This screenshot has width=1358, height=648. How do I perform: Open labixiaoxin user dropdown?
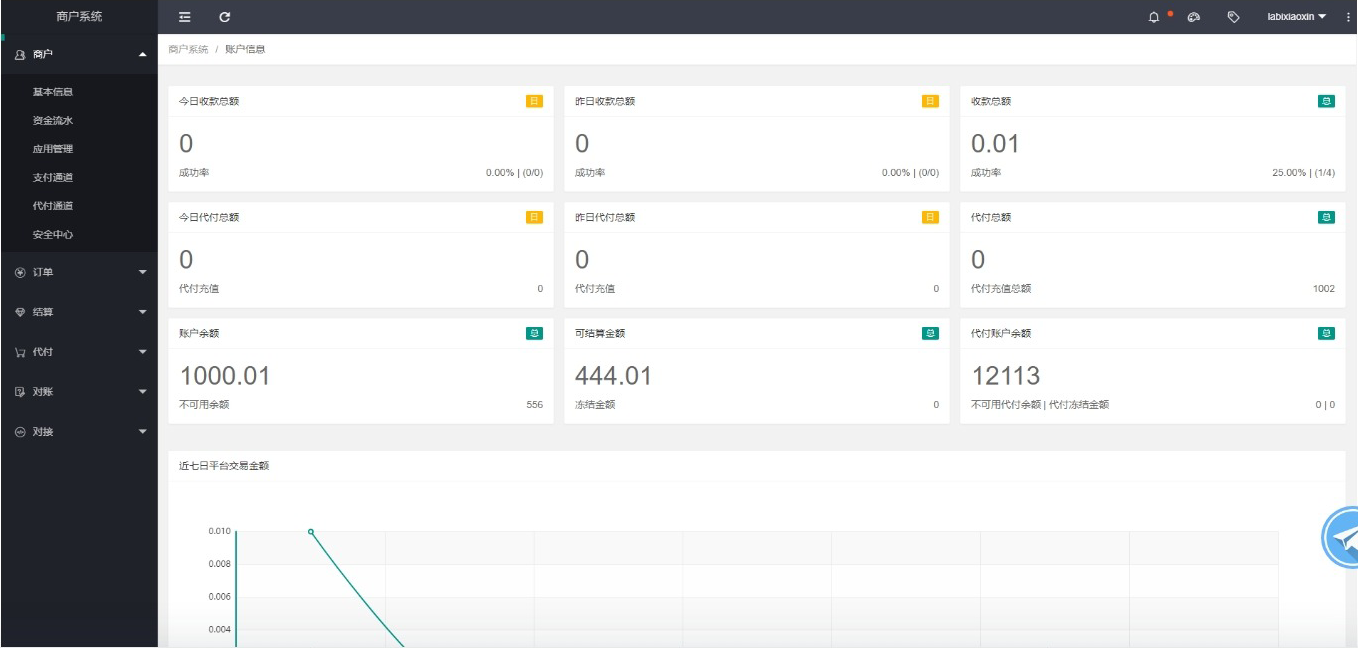(1296, 17)
